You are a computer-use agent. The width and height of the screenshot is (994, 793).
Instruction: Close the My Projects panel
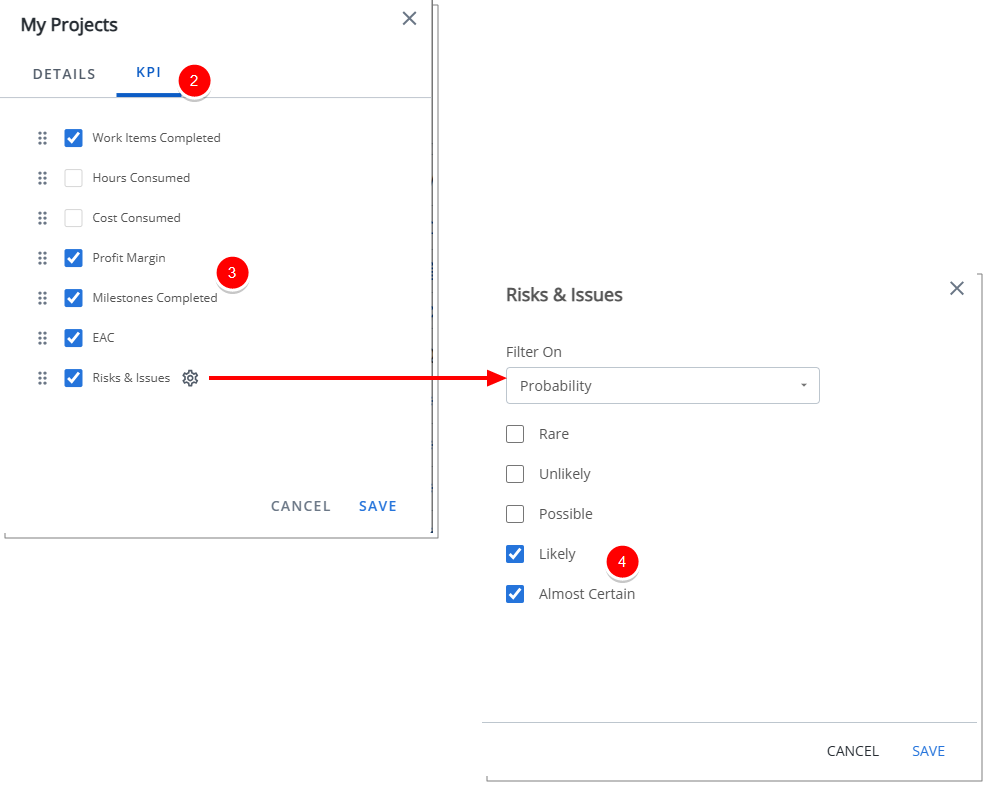(409, 18)
